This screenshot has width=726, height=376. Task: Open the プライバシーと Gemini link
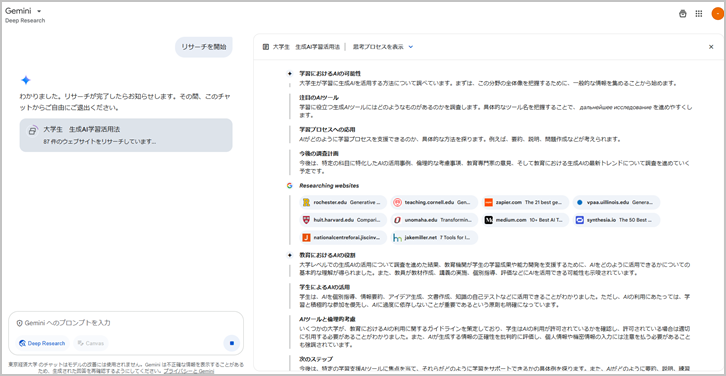tap(188, 371)
